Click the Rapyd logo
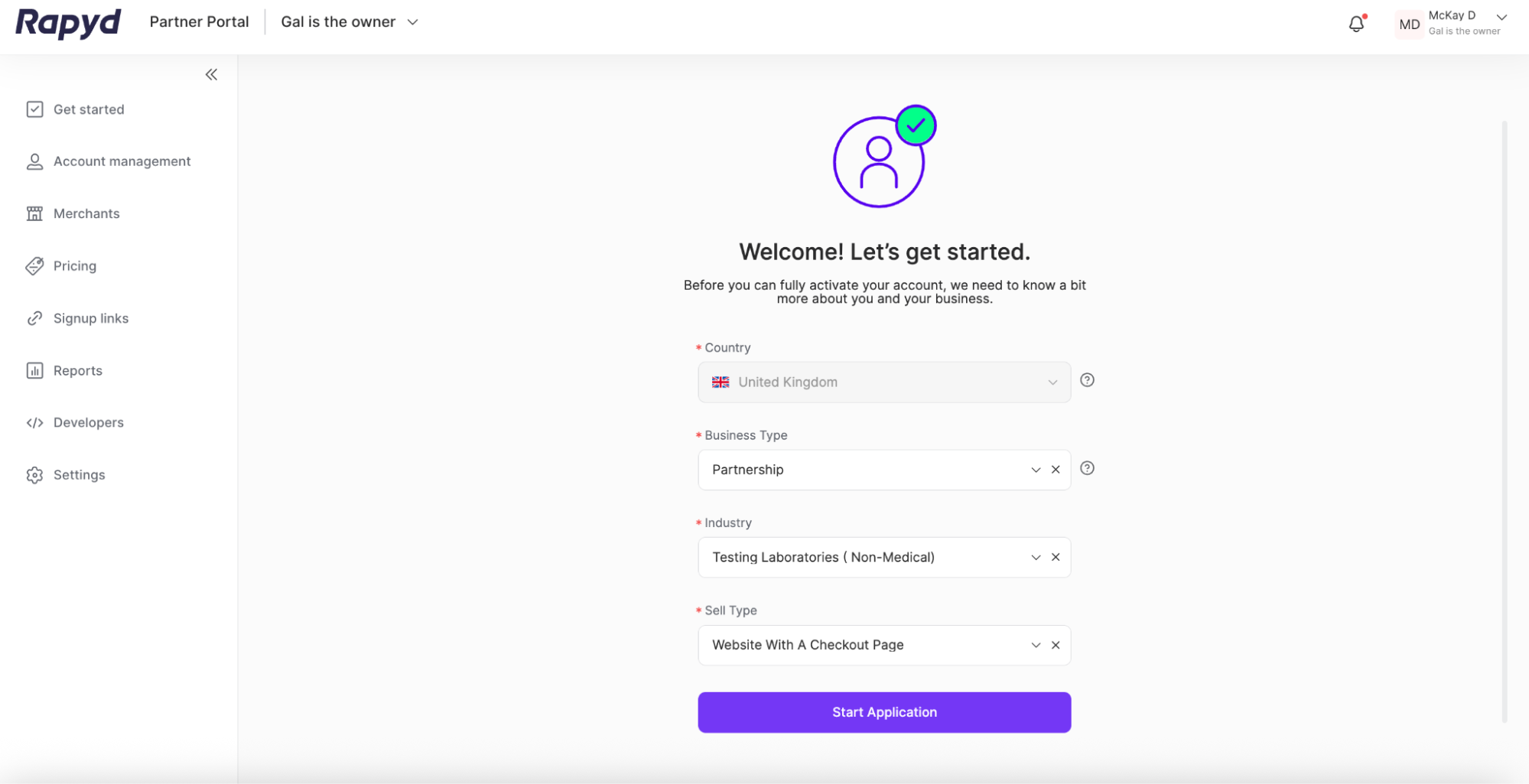The width and height of the screenshot is (1529, 784). (68, 22)
